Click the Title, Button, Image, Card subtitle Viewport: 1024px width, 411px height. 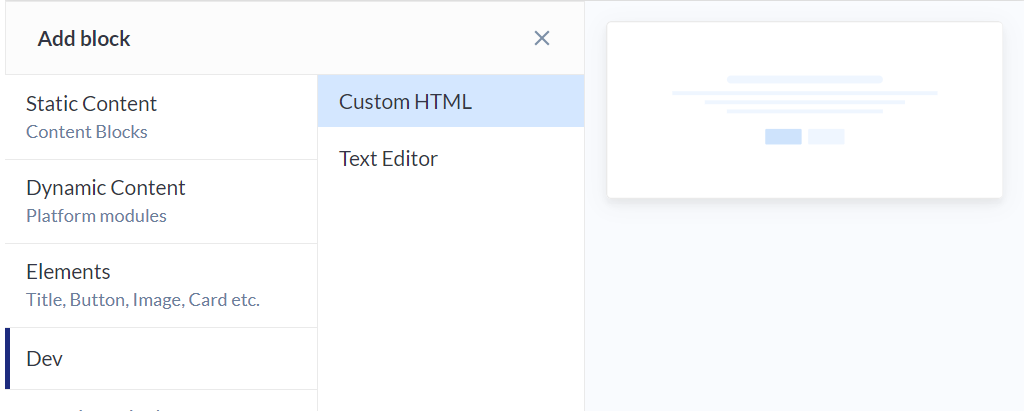click(143, 300)
